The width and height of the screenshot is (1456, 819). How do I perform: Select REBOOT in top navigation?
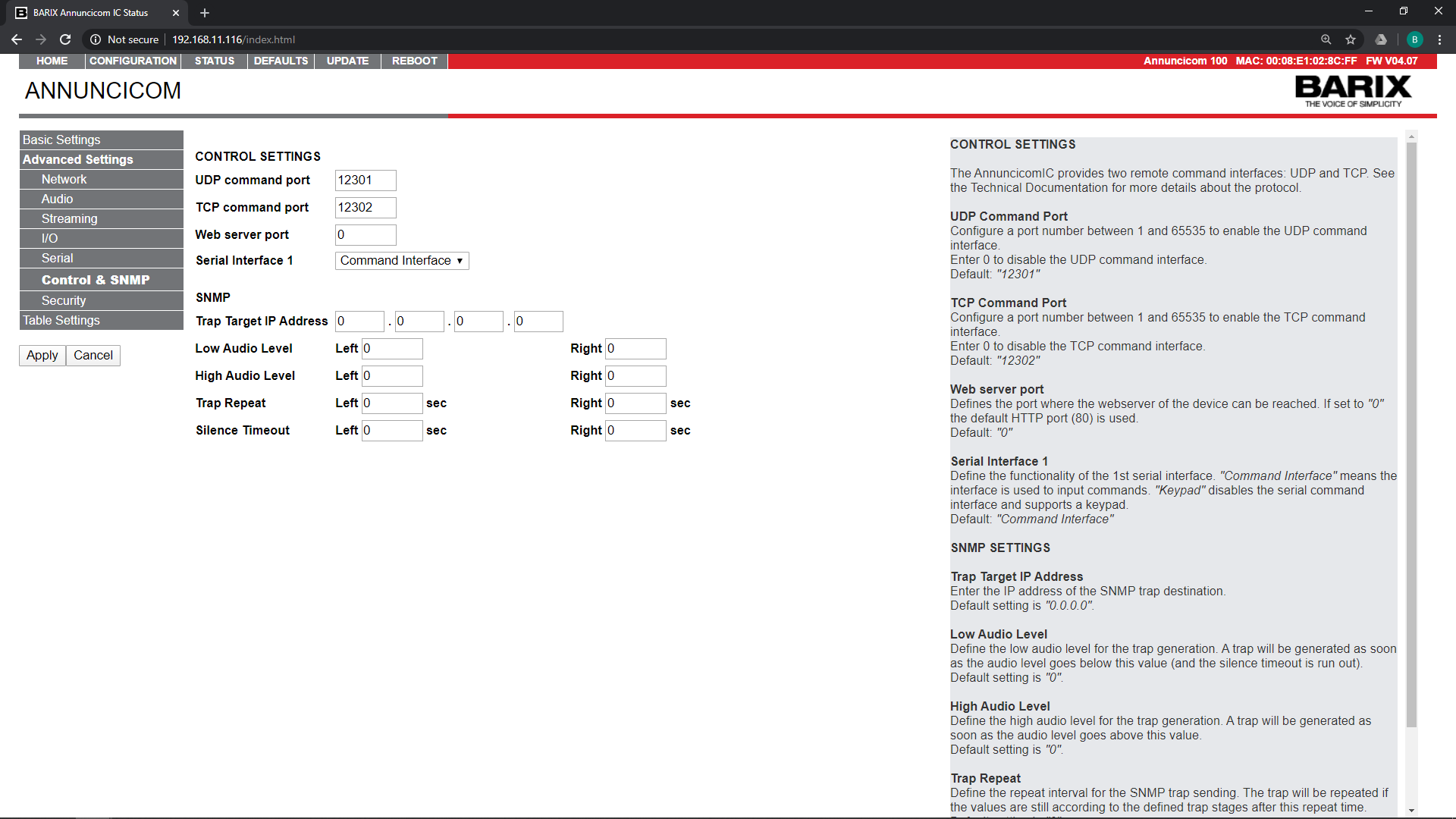[414, 61]
